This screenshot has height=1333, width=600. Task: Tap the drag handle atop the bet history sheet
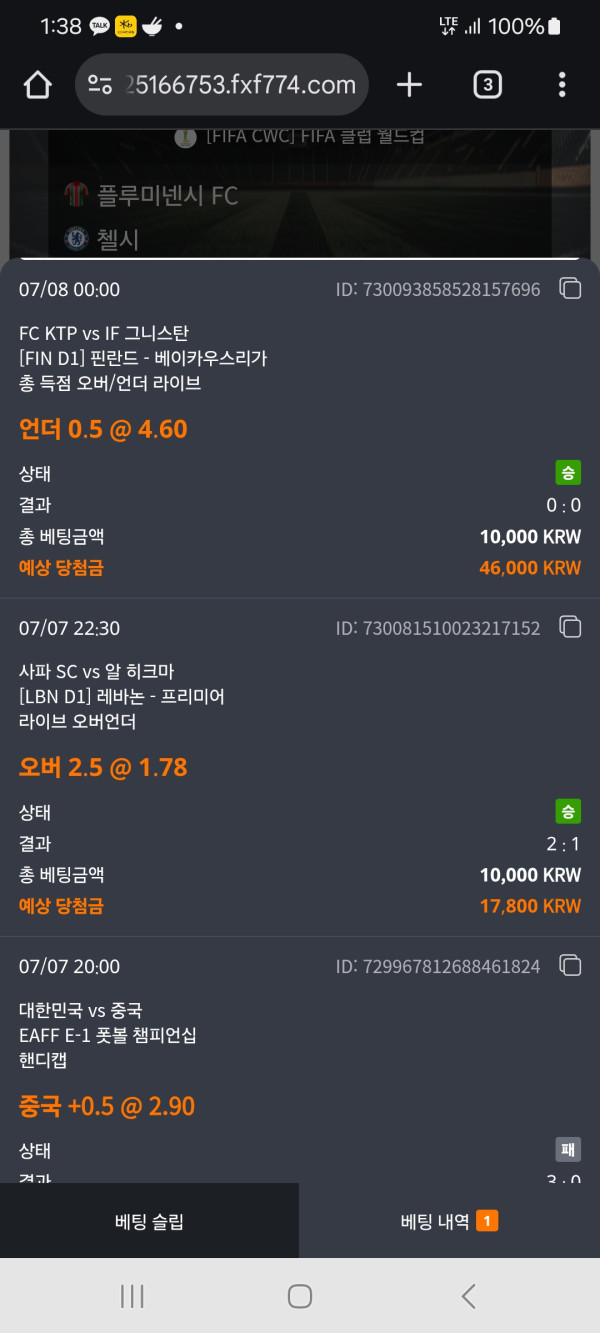[x=300, y=258]
